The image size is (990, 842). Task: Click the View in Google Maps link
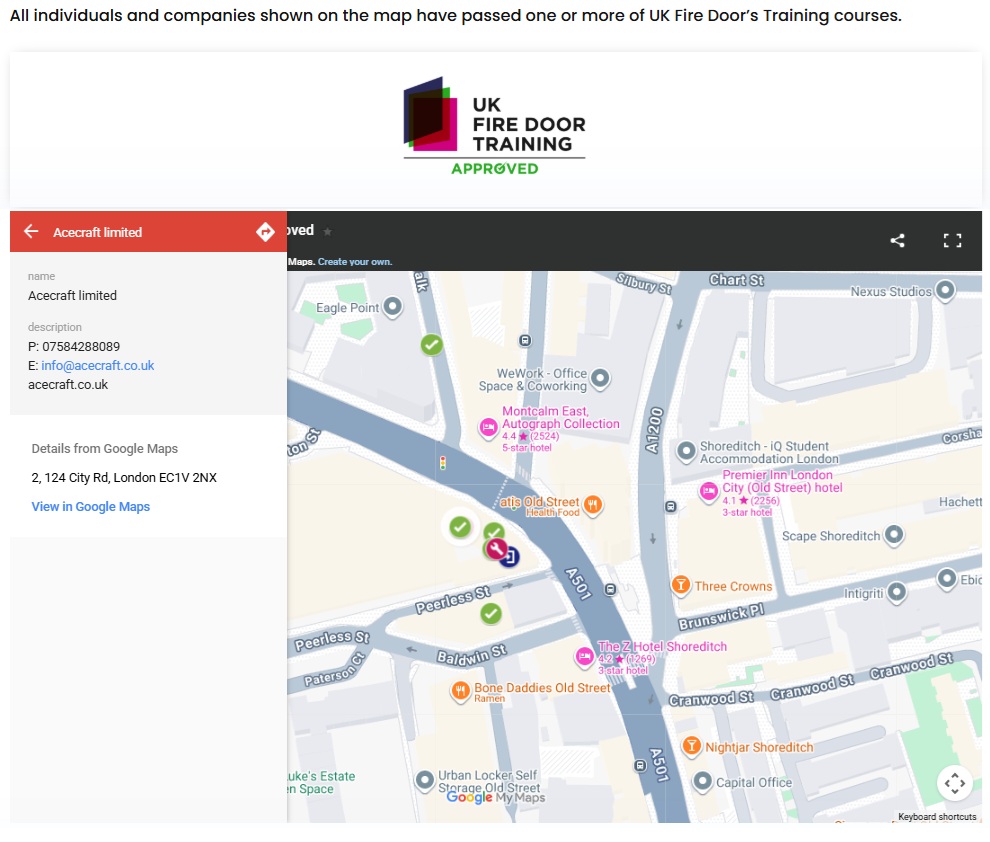click(91, 507)
